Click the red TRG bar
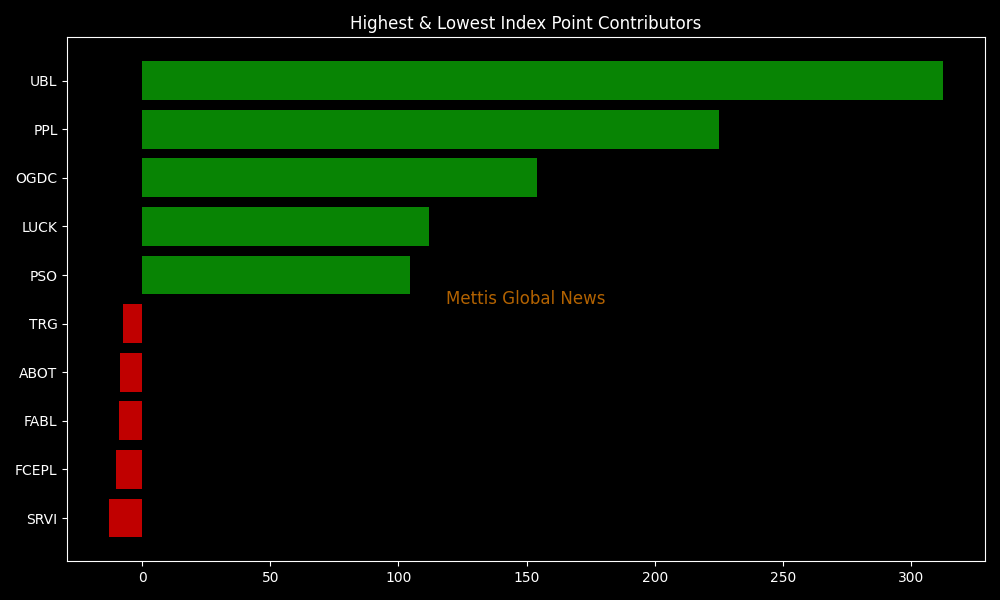 pyautogui.click(x=133, y=324)
